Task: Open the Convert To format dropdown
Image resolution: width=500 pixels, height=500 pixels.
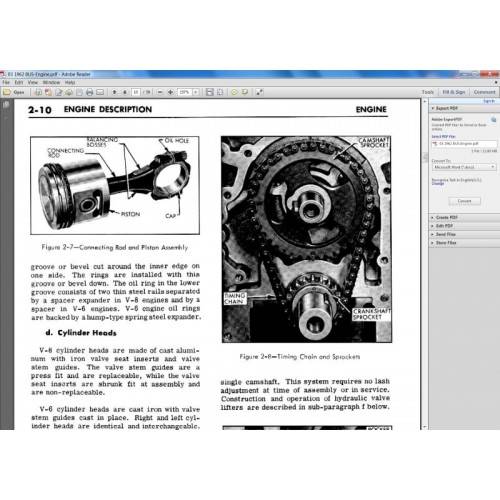Action: pyautogui.click(x=464, y=167)
